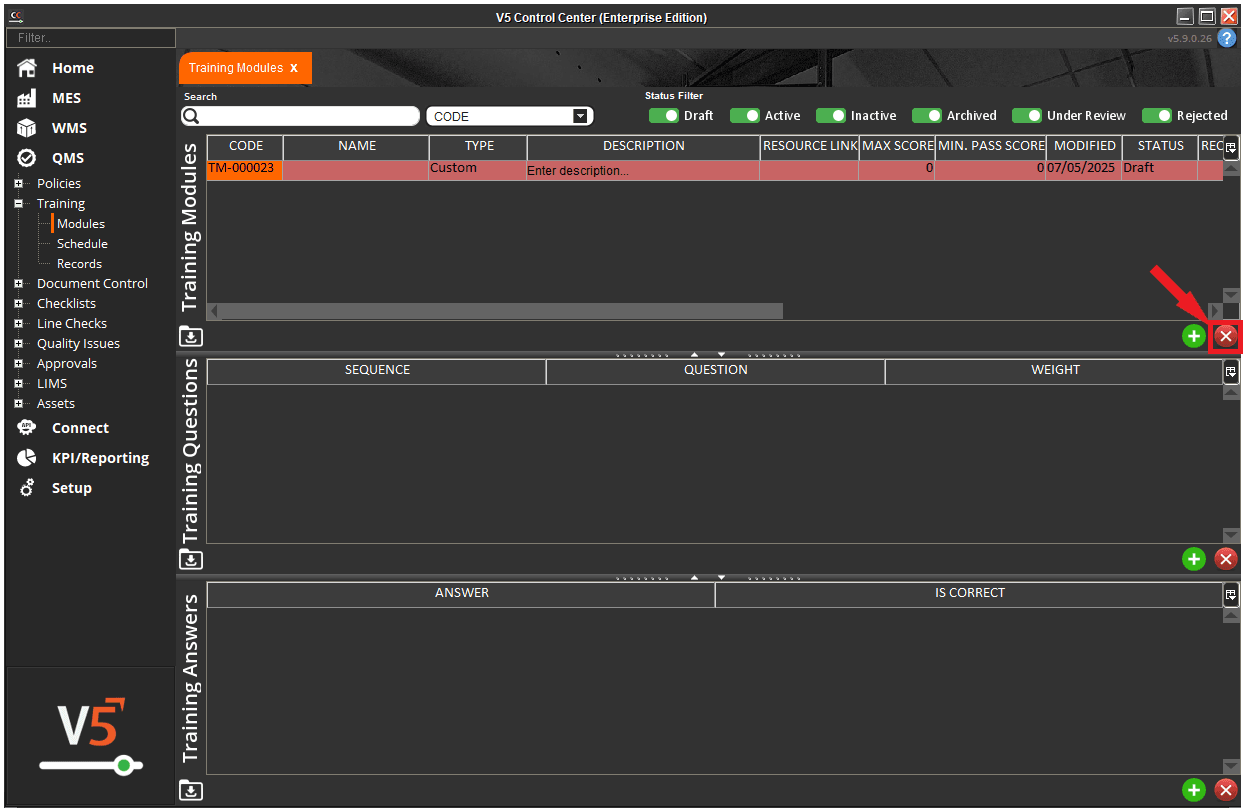Expand the Document Control tree node
Image resolution: width=1246 pixels, height=812 pixels.
point(18,284)
